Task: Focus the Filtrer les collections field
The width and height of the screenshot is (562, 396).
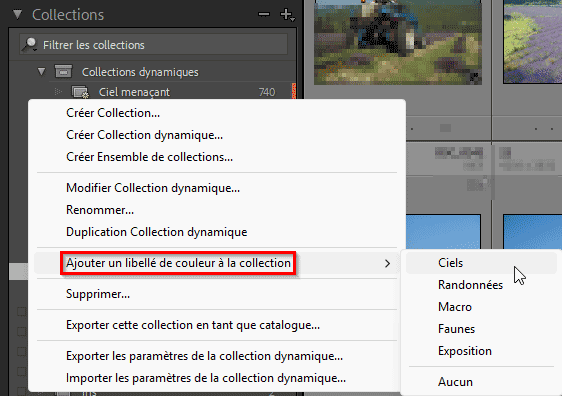Action: pyautogui.click(x=153, y=44)
